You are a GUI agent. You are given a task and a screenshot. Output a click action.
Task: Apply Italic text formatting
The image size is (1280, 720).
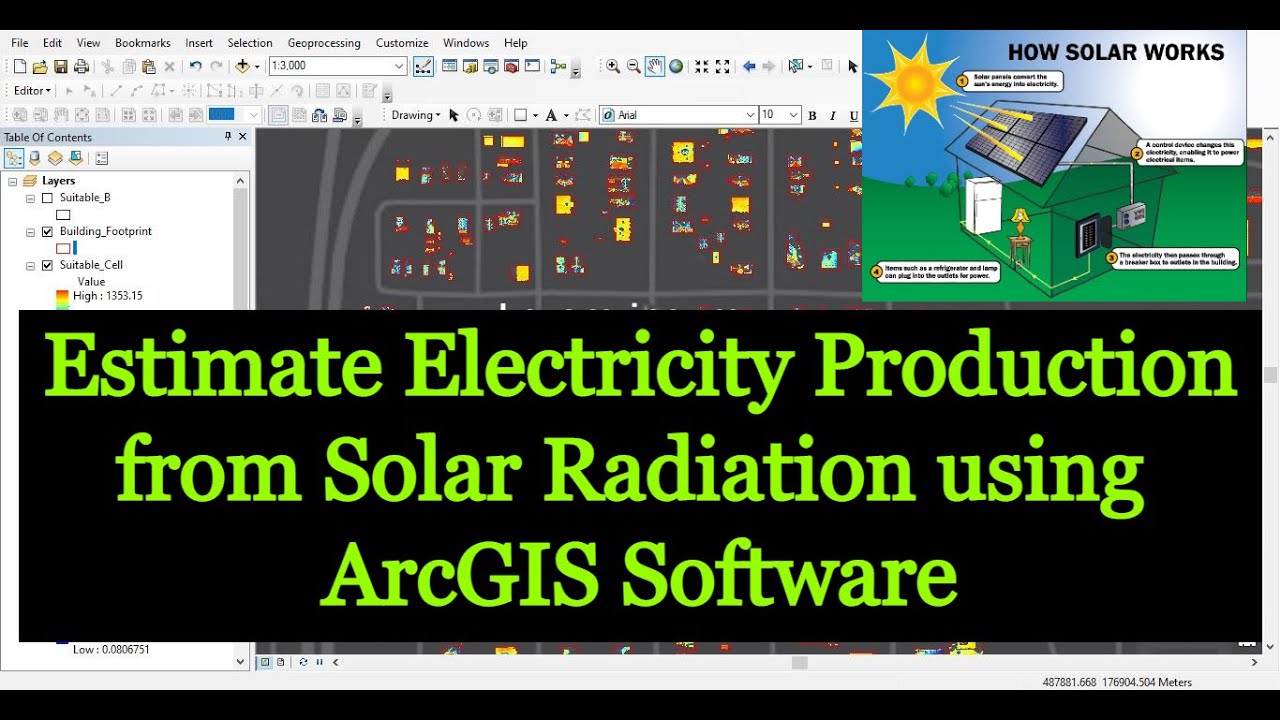833,116
